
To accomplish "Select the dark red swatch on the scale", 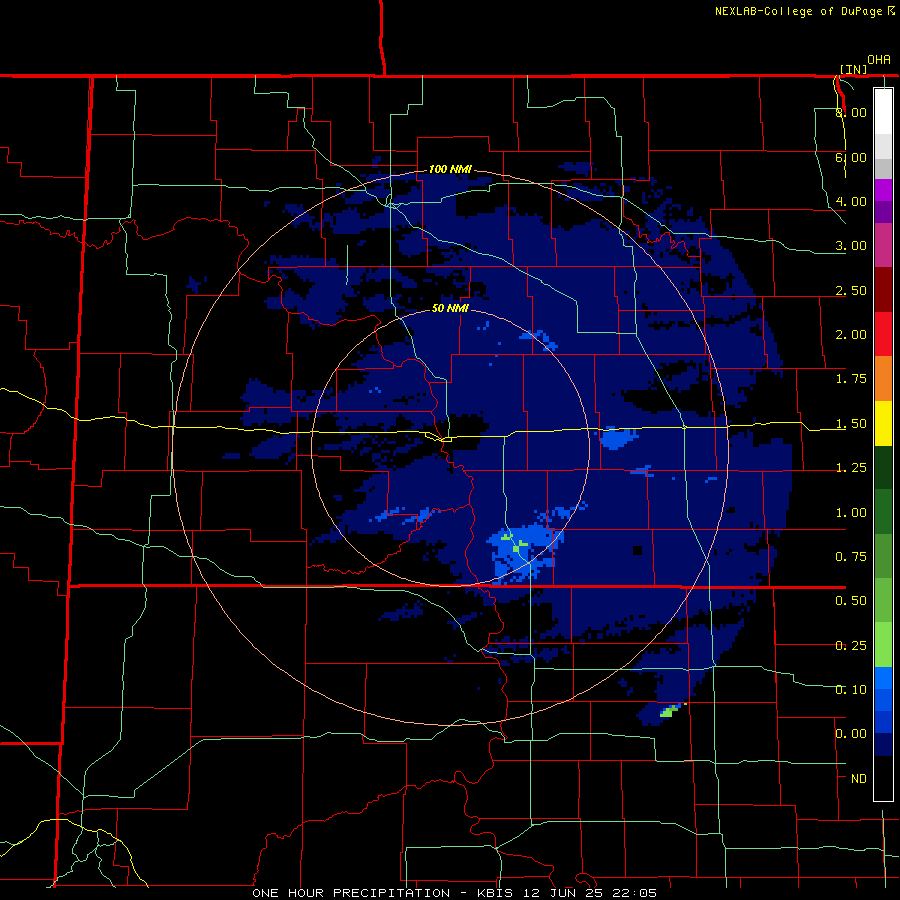I will 883,290.
